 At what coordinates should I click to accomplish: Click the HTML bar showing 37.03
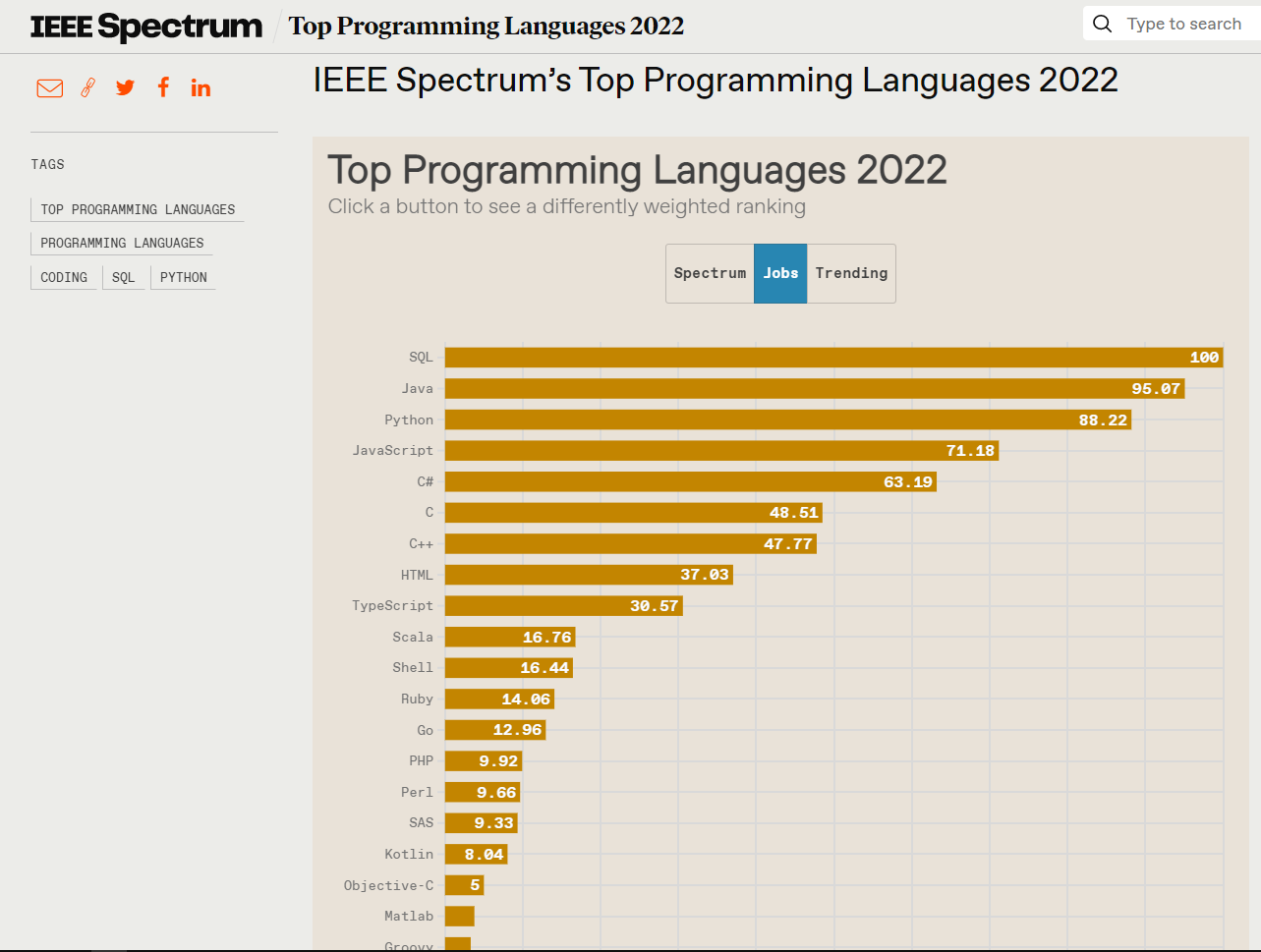click(x=589, y=575)
